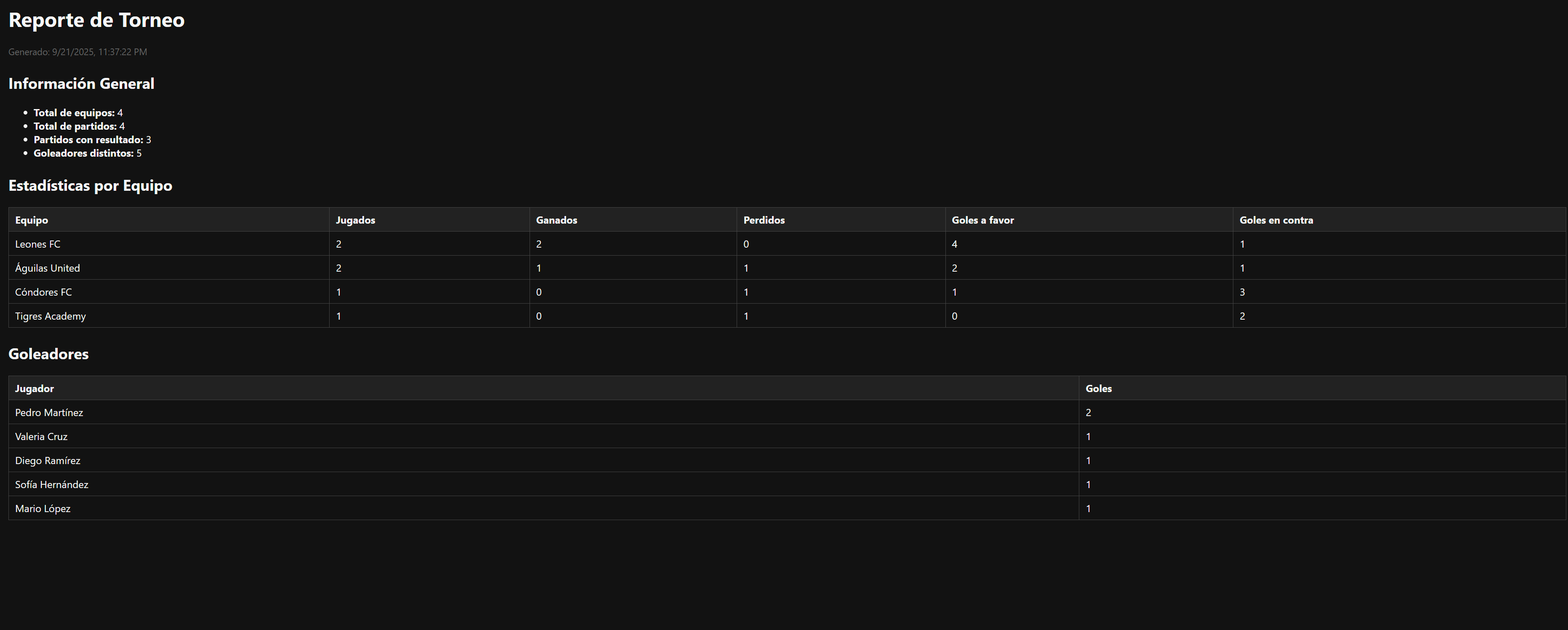This screenshot has width=1568, height=630.
Task: Click the Equipo column header
Action: click(x=32, y=220)
